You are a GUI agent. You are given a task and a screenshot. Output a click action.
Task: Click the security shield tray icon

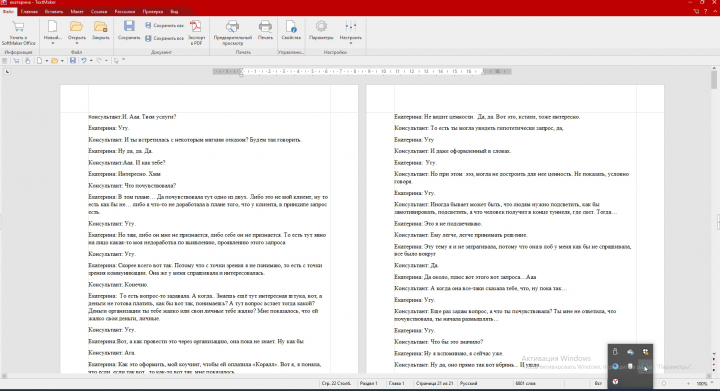tap(645, 352)
